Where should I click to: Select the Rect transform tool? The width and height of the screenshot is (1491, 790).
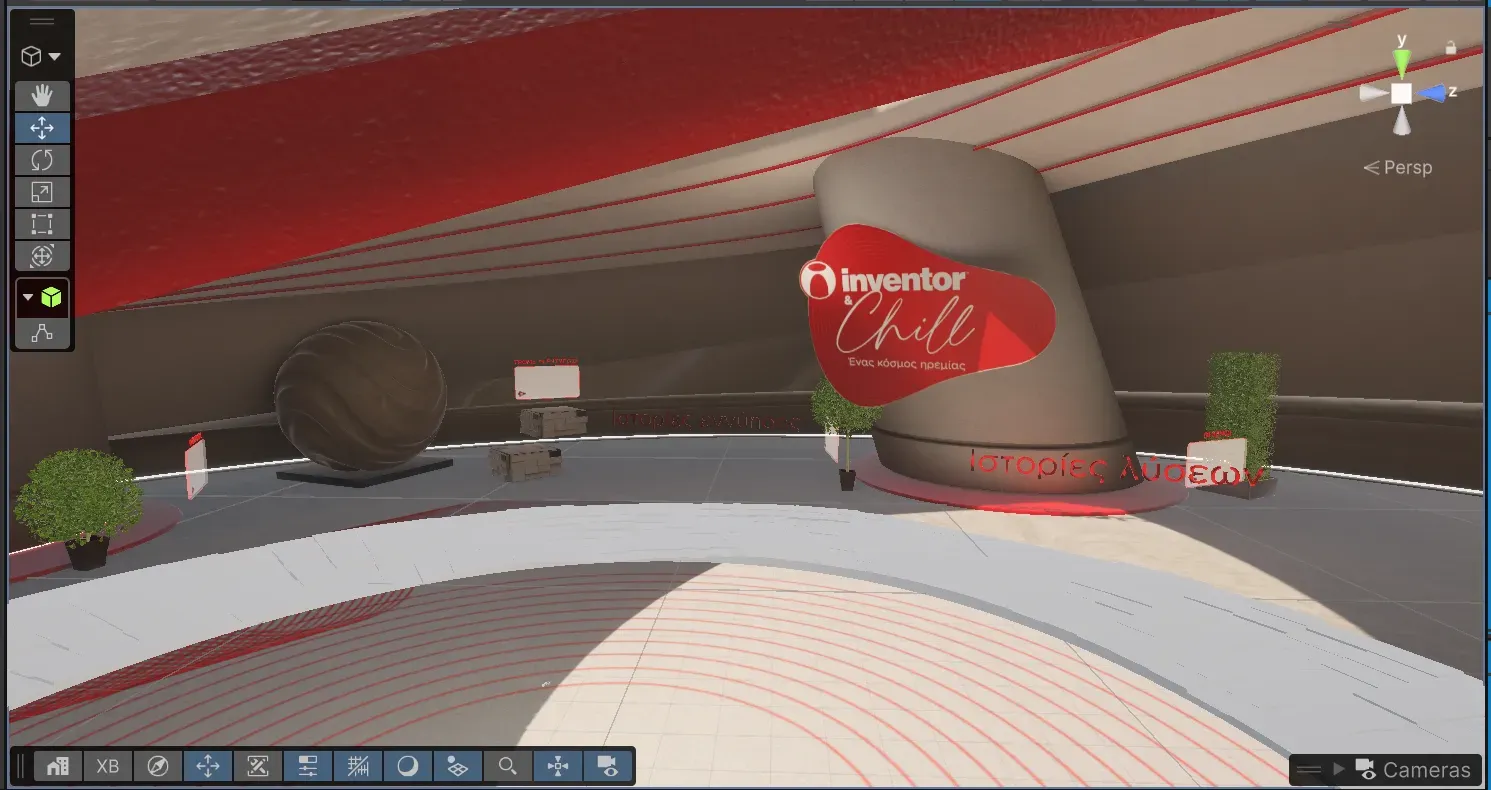point(42,224)
